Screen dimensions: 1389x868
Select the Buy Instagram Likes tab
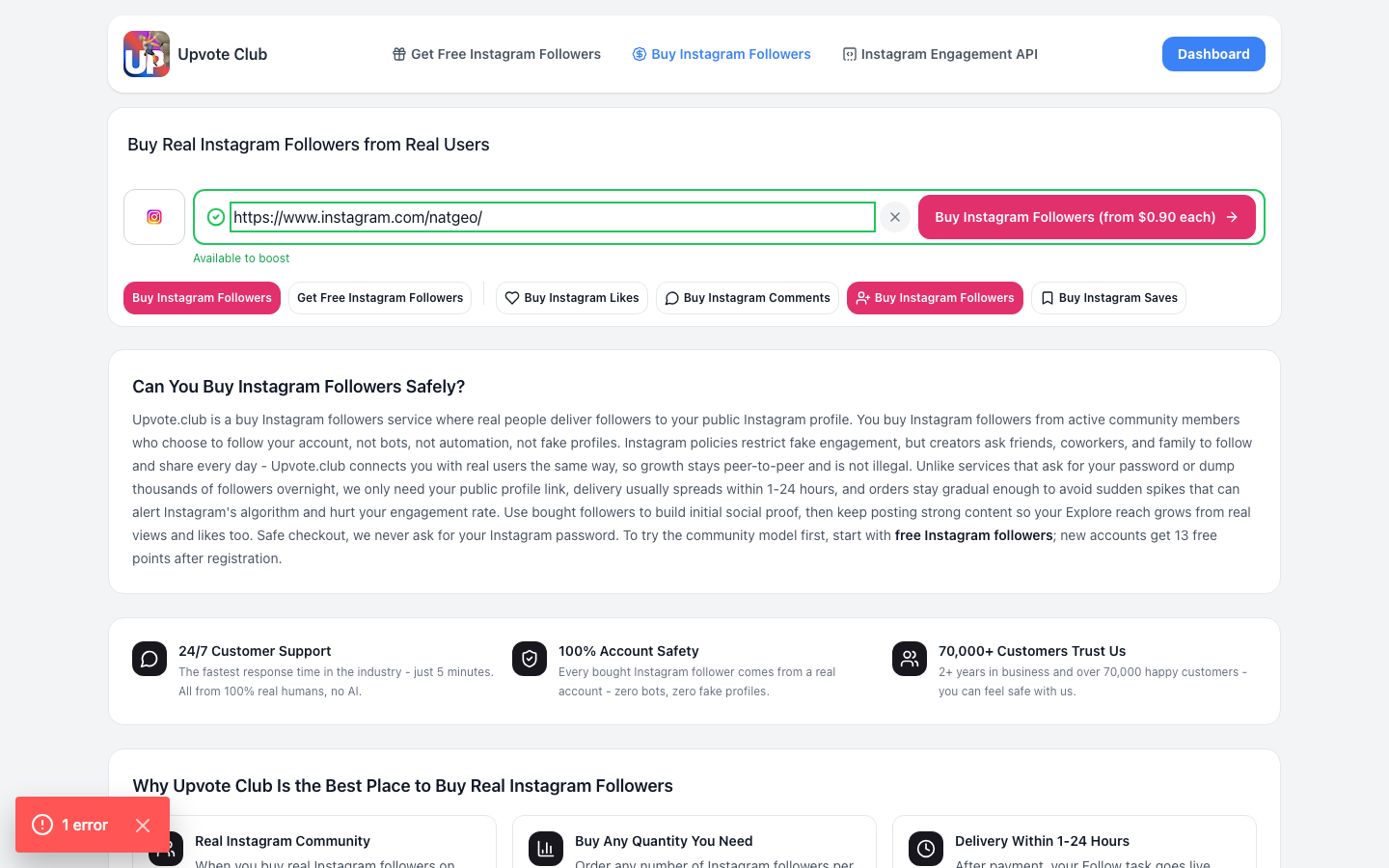[572, 298]
